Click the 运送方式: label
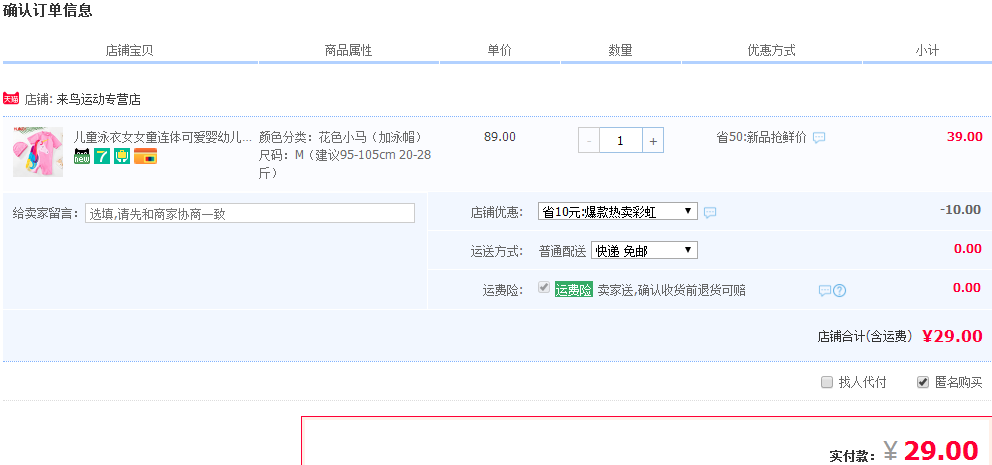The image size is (992, 465). click(497, 251)
